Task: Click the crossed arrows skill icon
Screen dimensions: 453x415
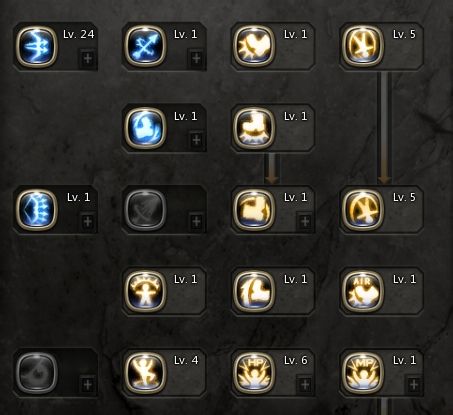Action: [x=145, y=47]
